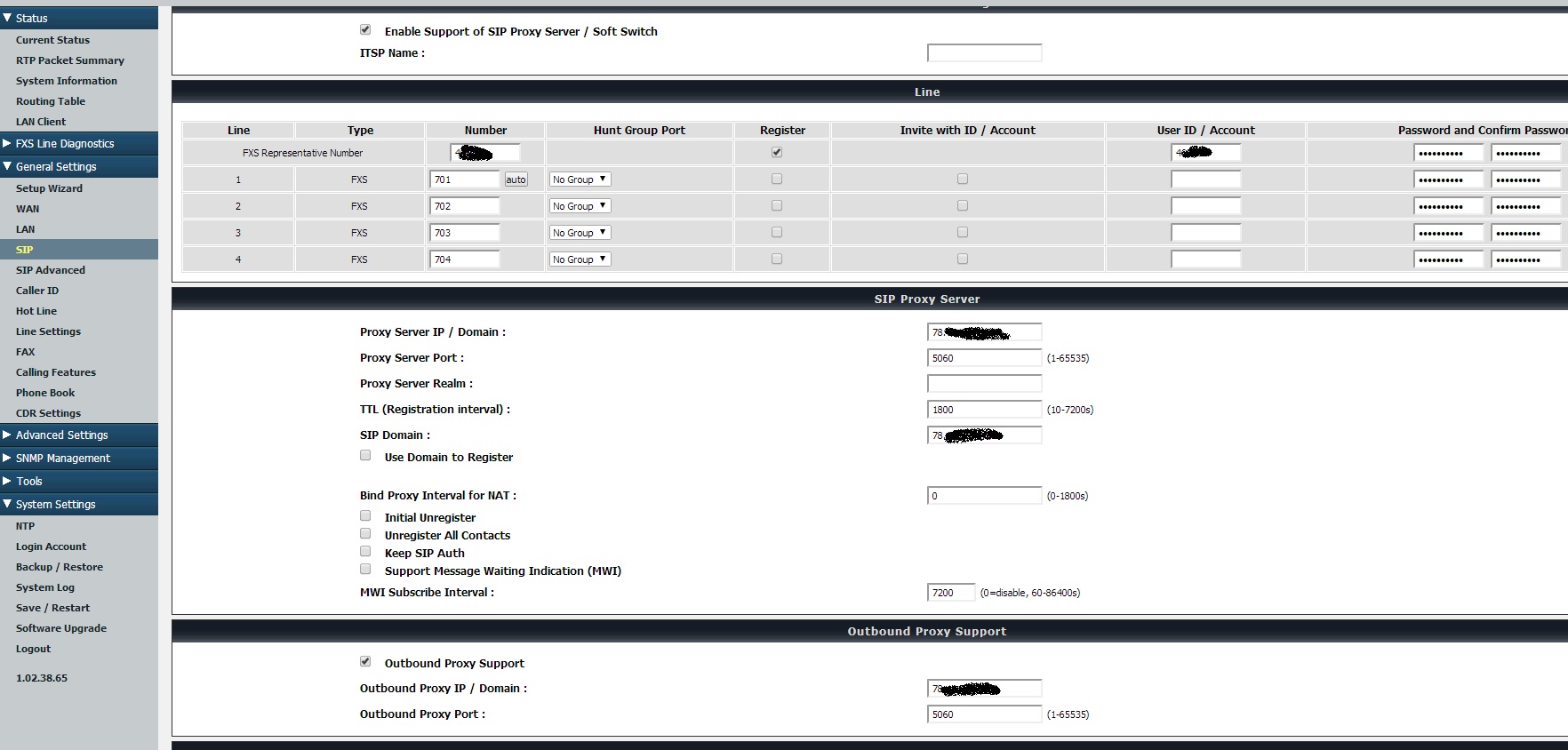Collapse the Status section in sidebar
1568x750 pixels.
[x=78, y=18]
